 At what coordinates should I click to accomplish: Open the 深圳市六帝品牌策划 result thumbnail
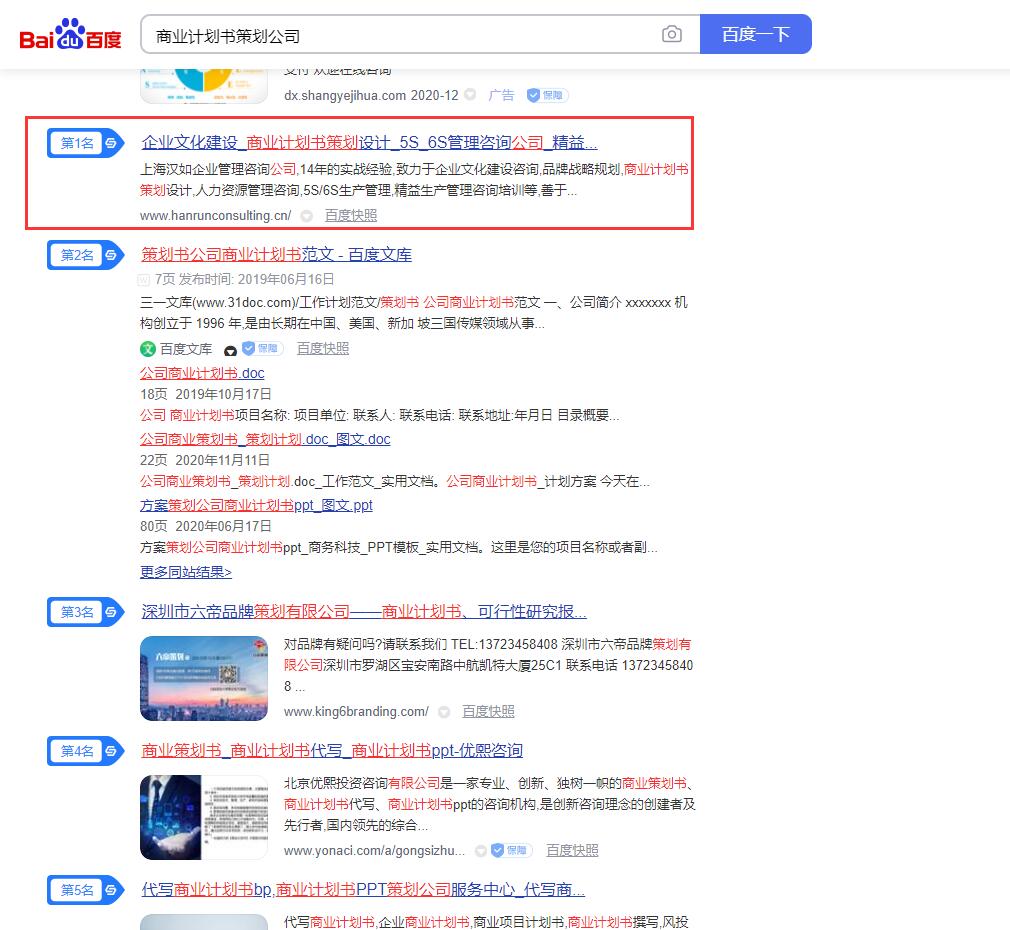(204, 678)
